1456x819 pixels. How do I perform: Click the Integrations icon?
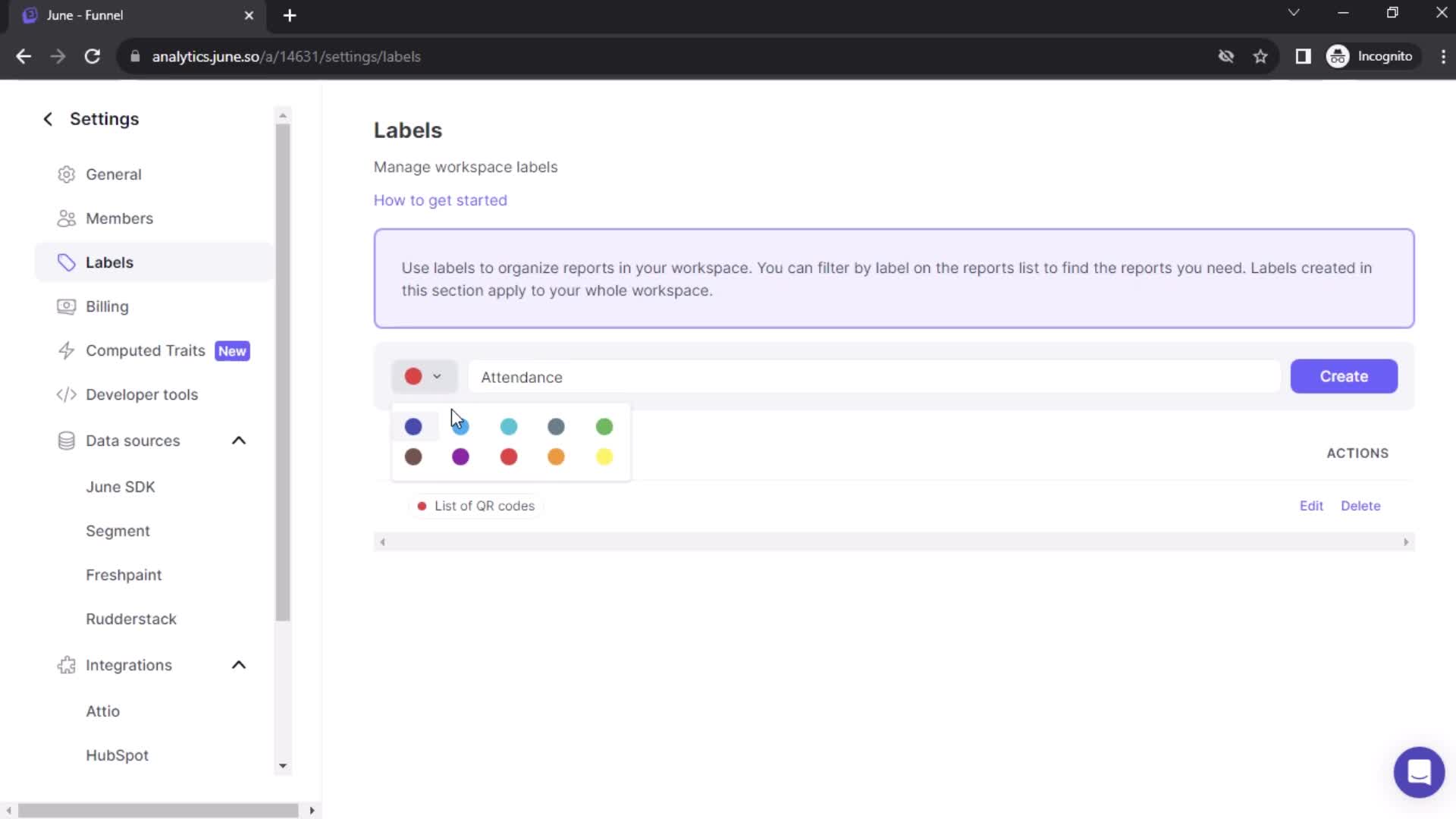pos(66,665)
